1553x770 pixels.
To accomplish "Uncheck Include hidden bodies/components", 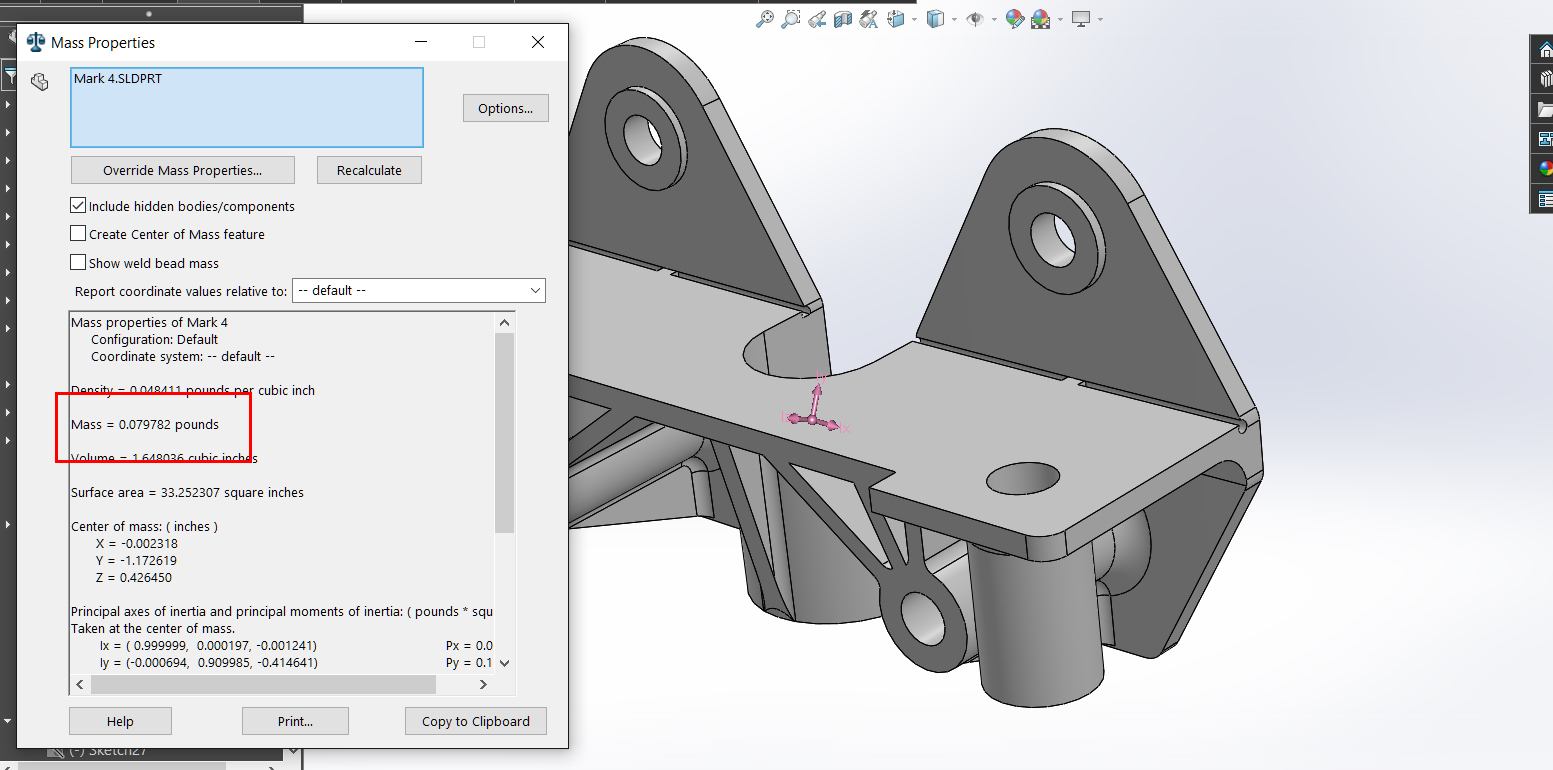I will point(78,205).
